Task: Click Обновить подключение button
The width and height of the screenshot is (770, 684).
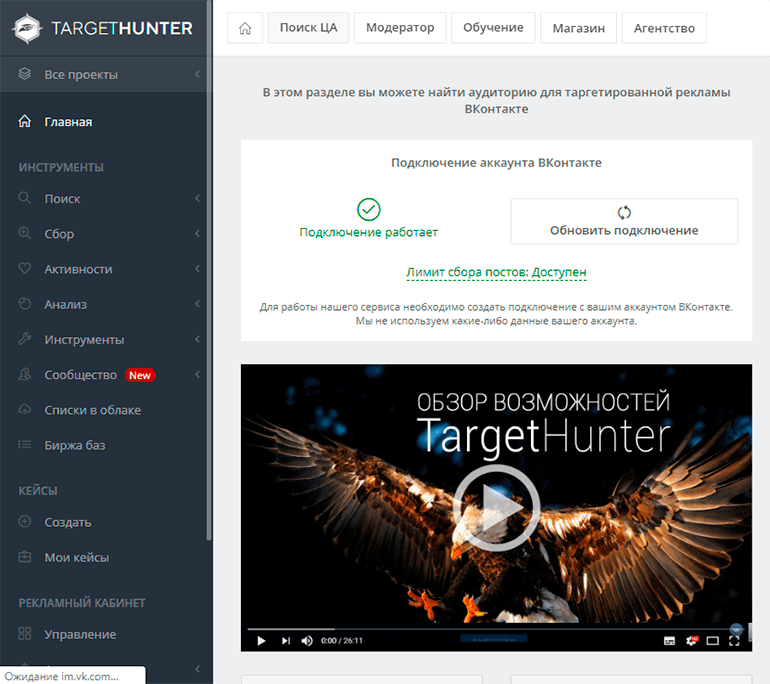Action: coord(624,221)
